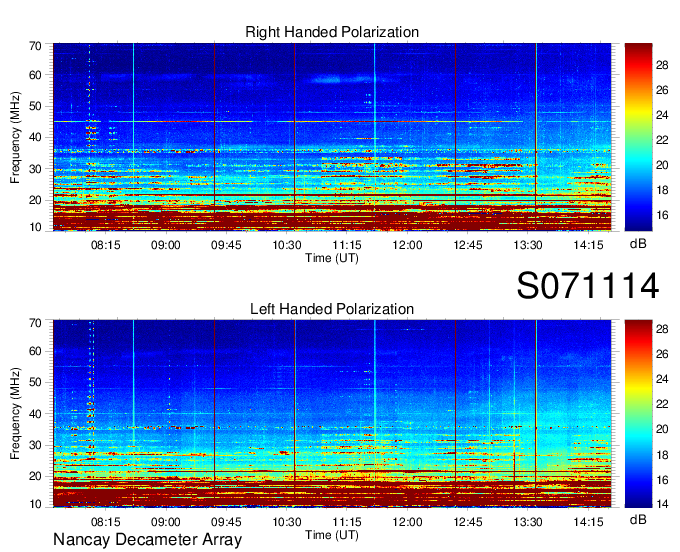
Task: Click the 'Left Handed Polarization' title
Action: 332,309
